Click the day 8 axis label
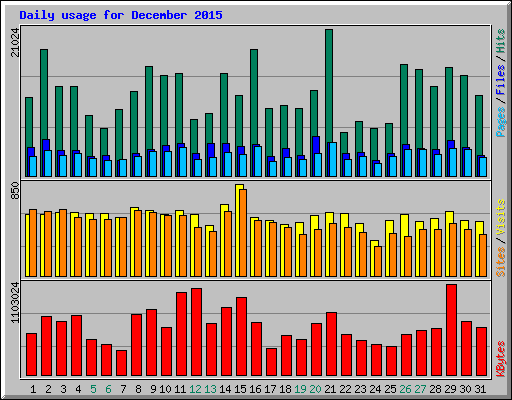Viewport: 512px width, 400px height. point(138,389)
